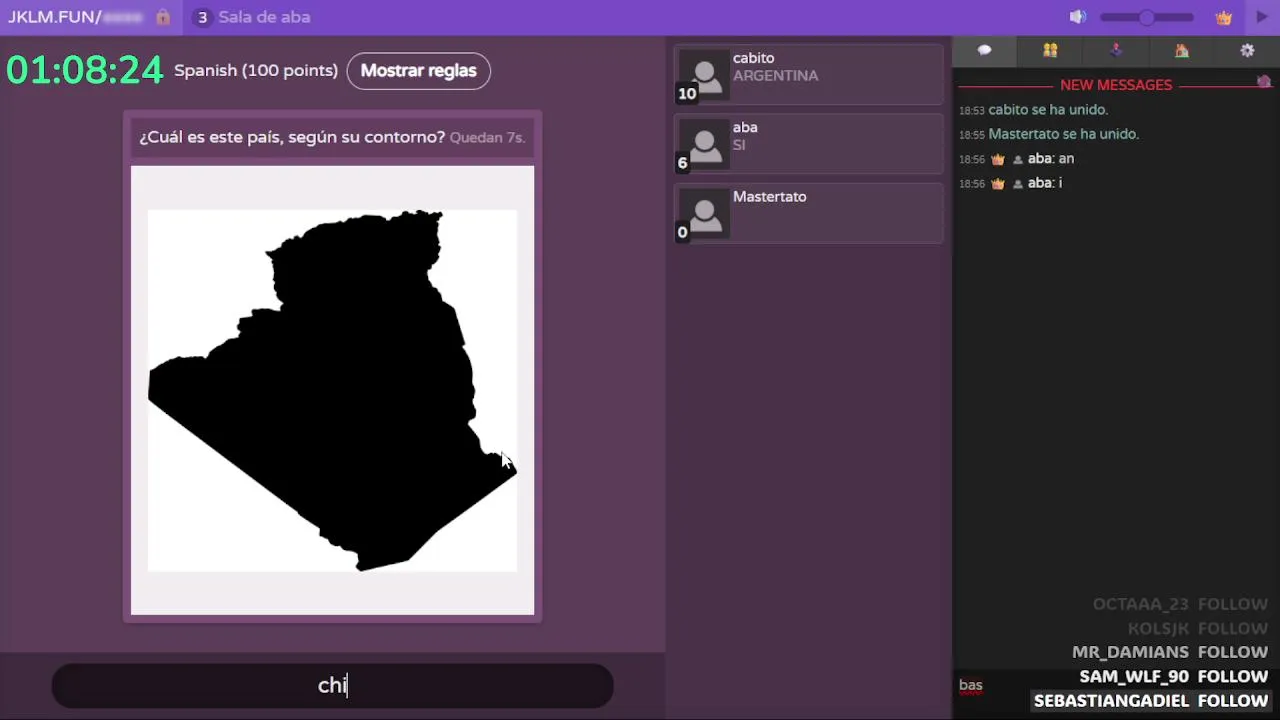The image size is (1280, 720).
Task: Adjust the volume slider in top bar
Action: point(1147,17)
